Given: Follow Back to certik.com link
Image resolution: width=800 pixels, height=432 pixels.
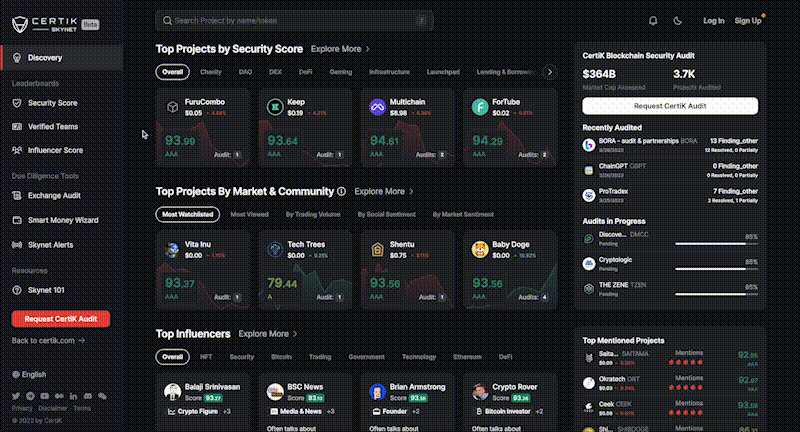Looking at the screenshot, I should pyautogui.click(x=48, y=341).
